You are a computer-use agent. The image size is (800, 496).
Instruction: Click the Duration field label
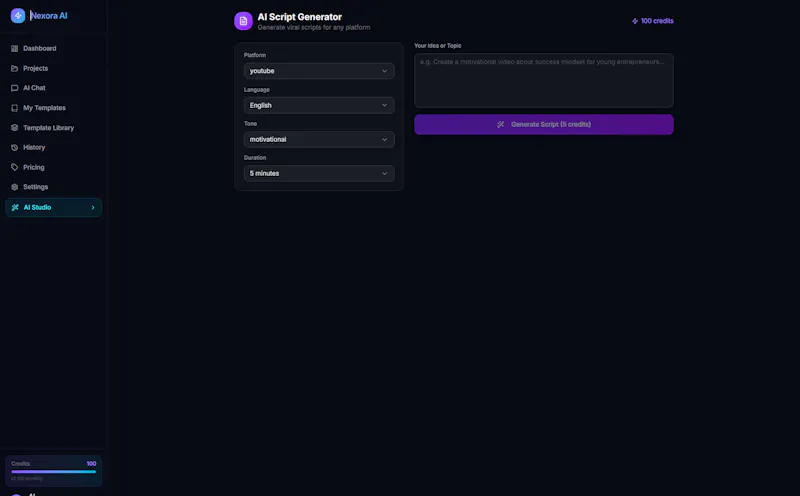255,158
